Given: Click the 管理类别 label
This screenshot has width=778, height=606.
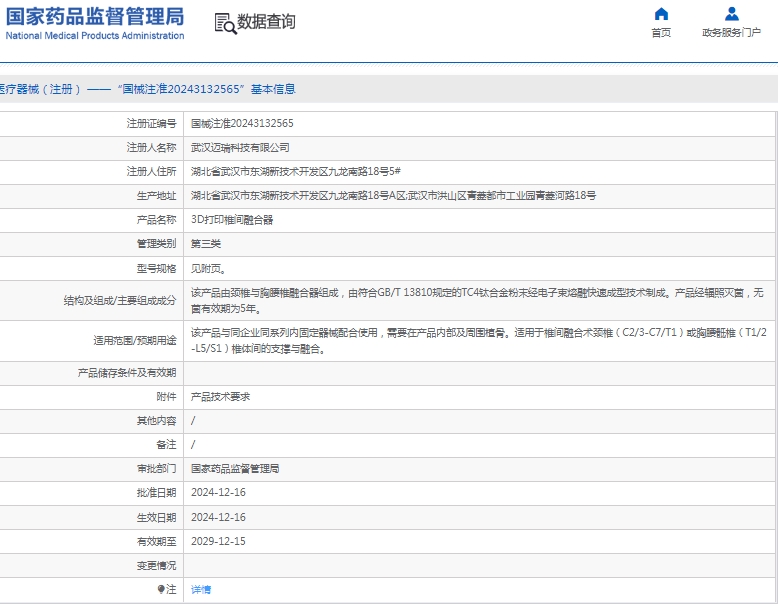Looking at the screenshot, I should click(156, 244).
